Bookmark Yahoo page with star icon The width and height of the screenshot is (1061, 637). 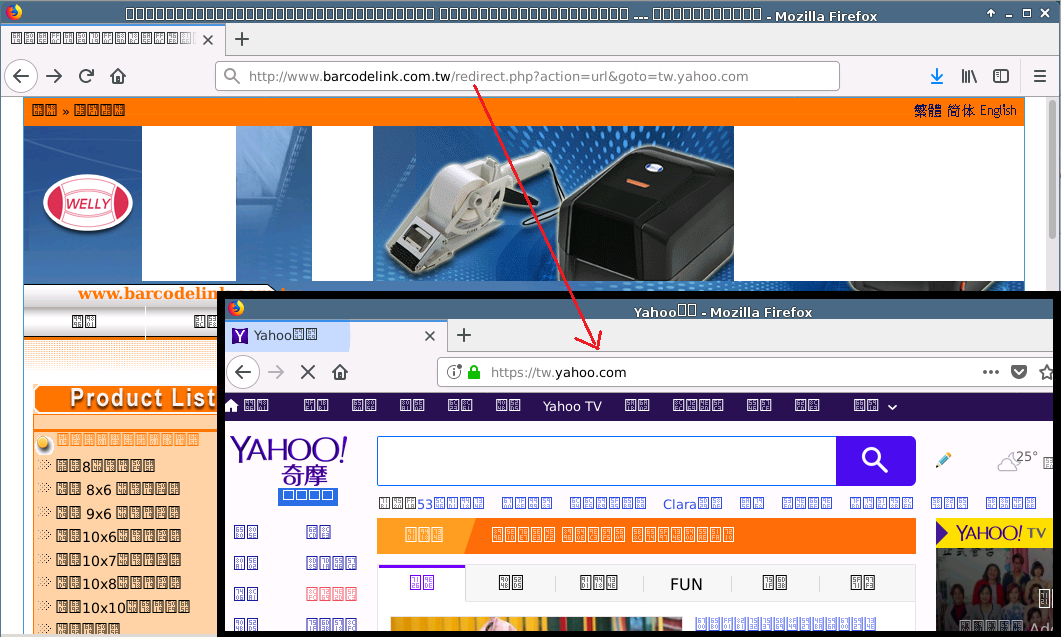coord(1046,372)
